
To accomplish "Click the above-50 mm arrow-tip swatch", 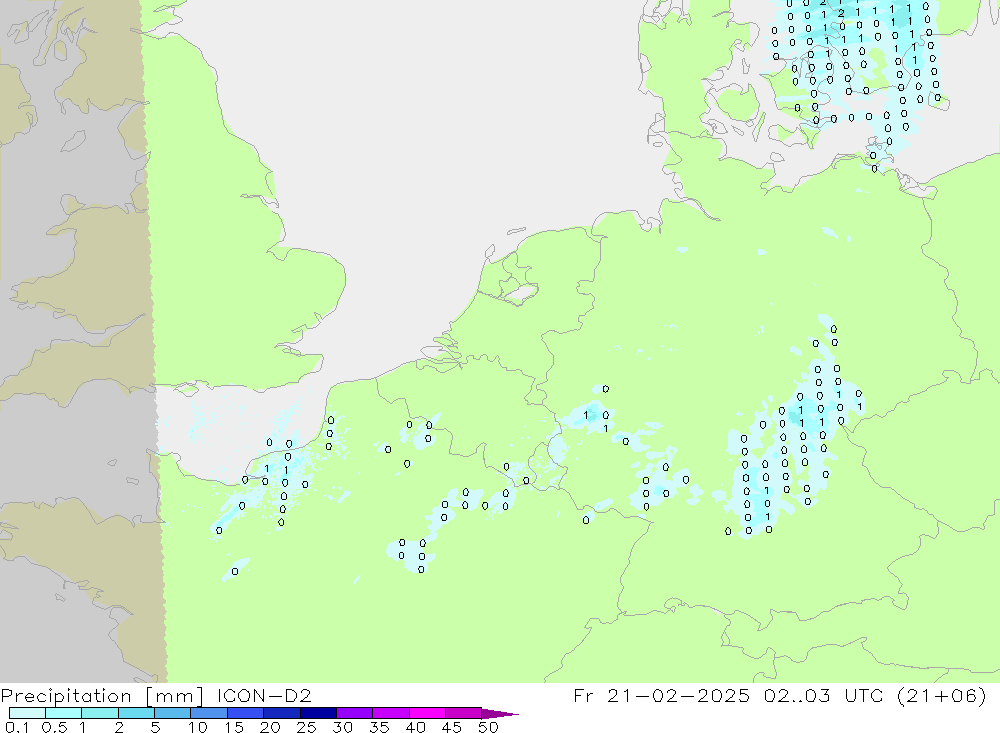I will [499, 714].
